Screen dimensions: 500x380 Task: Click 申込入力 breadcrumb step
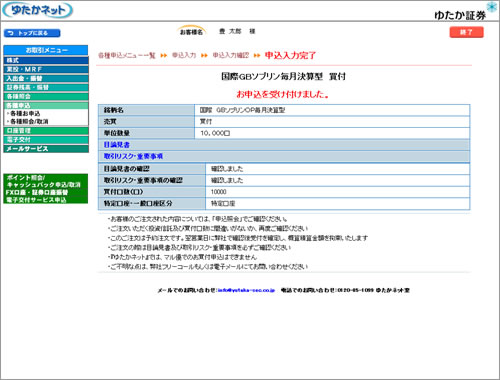[x=184, y=55]
